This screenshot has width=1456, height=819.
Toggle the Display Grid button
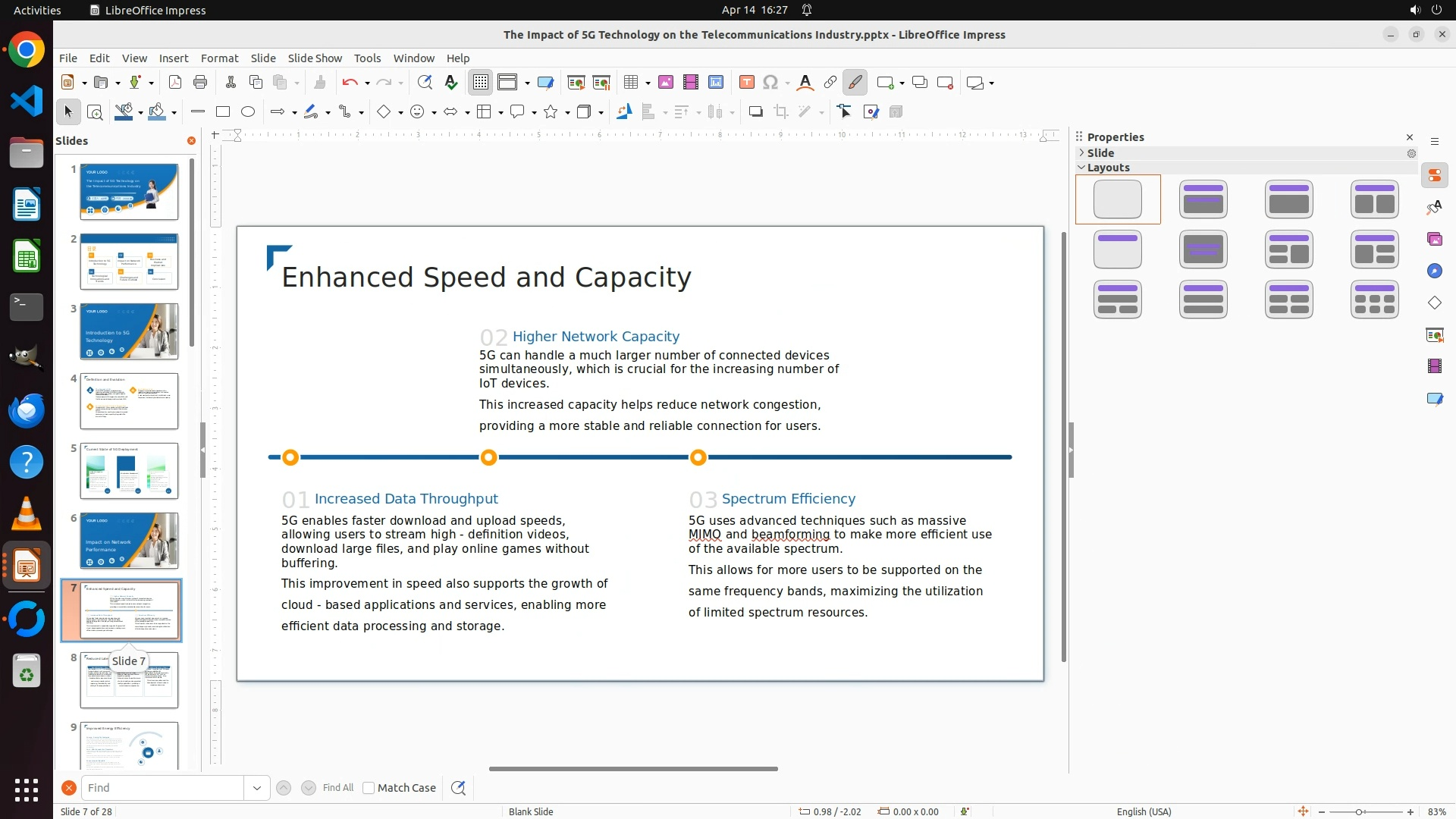[481, 83]
